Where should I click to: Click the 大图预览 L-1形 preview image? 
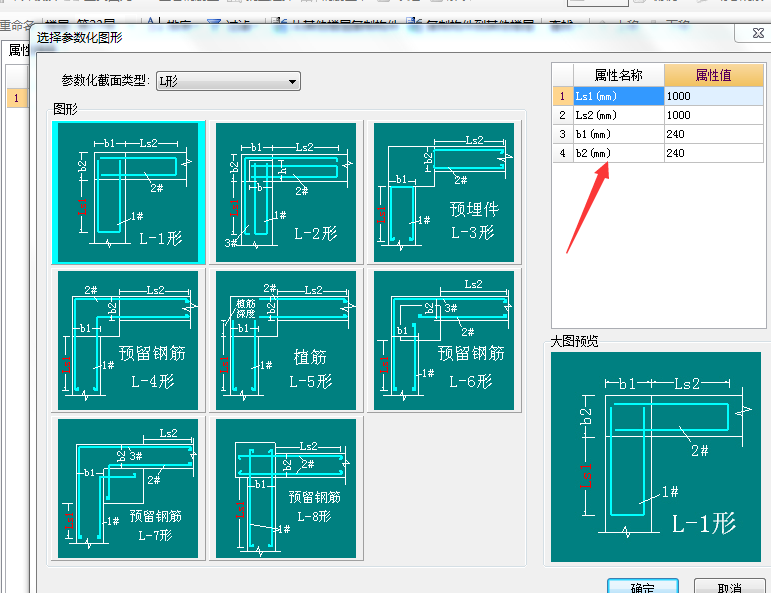pyautogui.click(x=655, y=457)
